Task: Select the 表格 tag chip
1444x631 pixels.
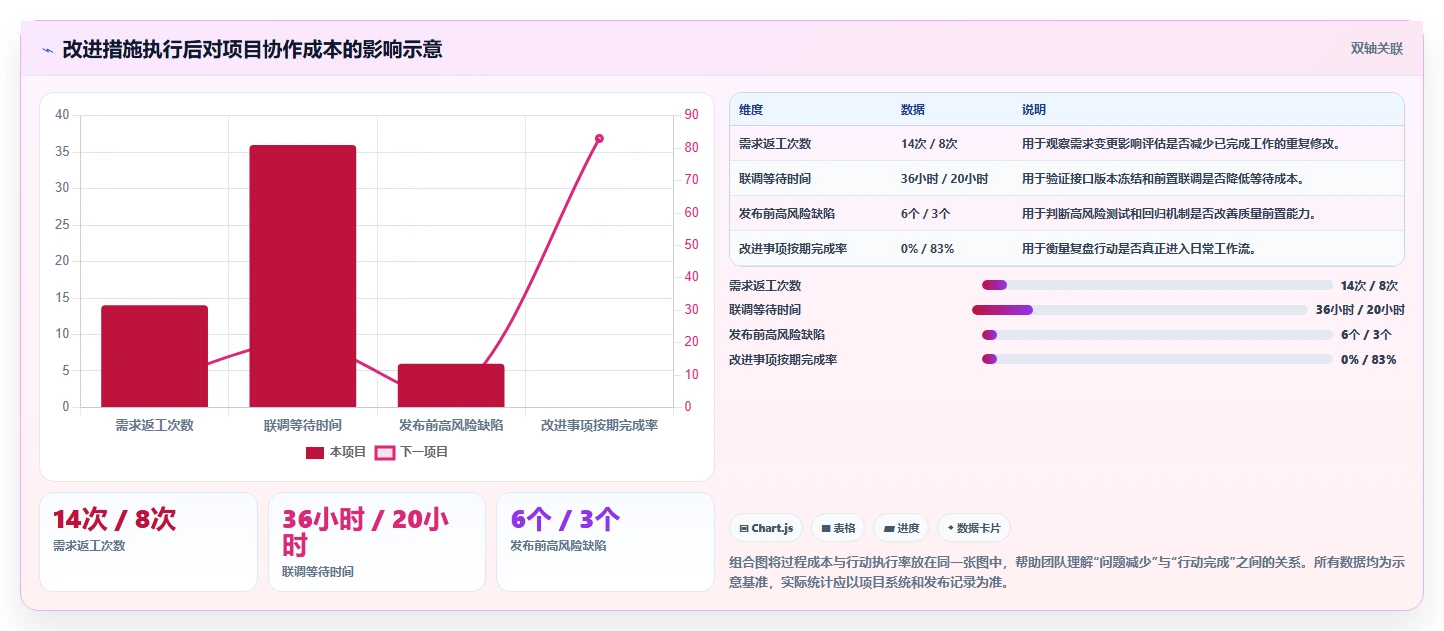Action: 838,528
